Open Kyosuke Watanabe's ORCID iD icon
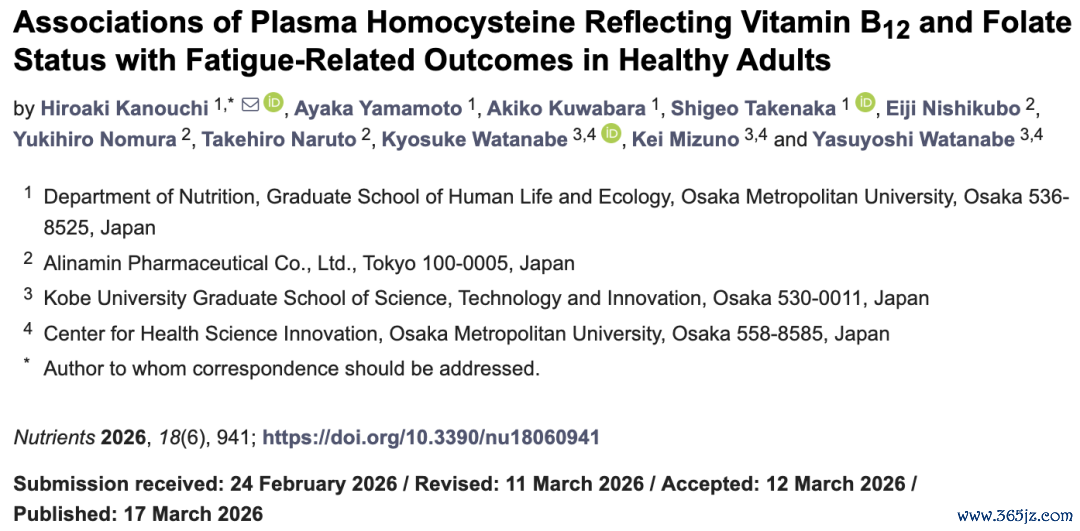Viewport: 1080px width, 531px height. tap(611, 134)
